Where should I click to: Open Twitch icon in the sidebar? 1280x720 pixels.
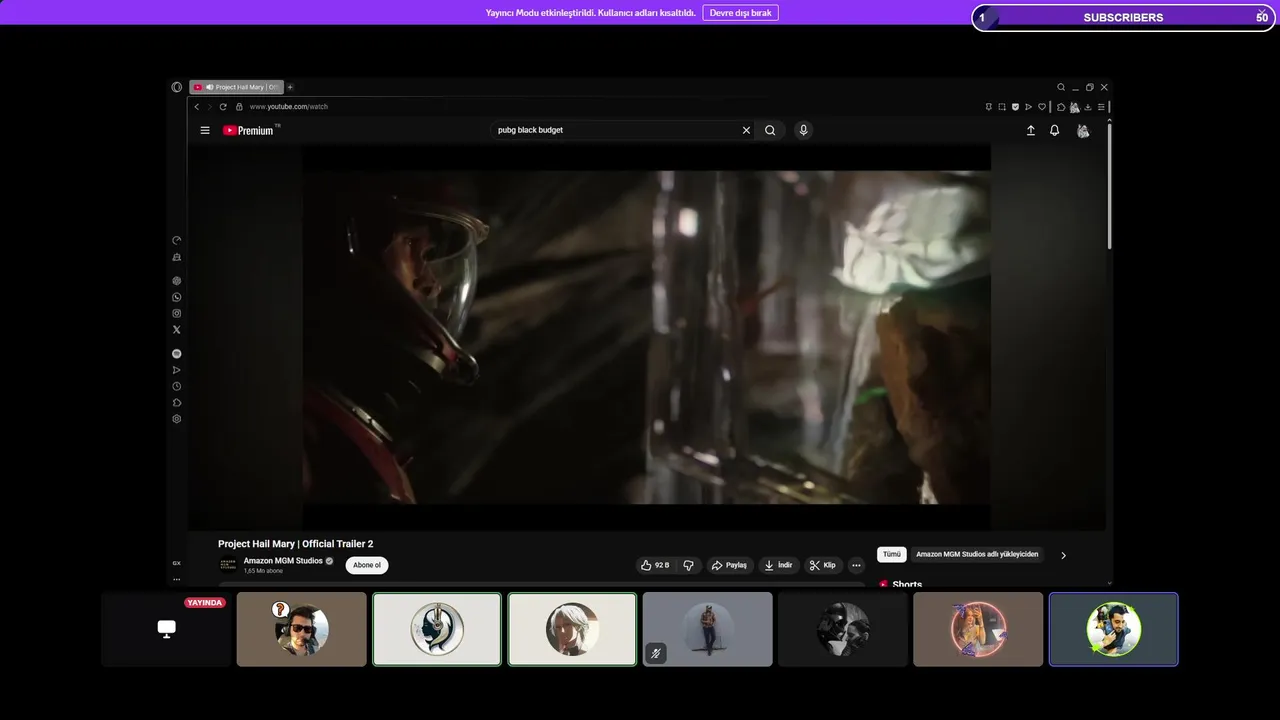tap(177, 257)
